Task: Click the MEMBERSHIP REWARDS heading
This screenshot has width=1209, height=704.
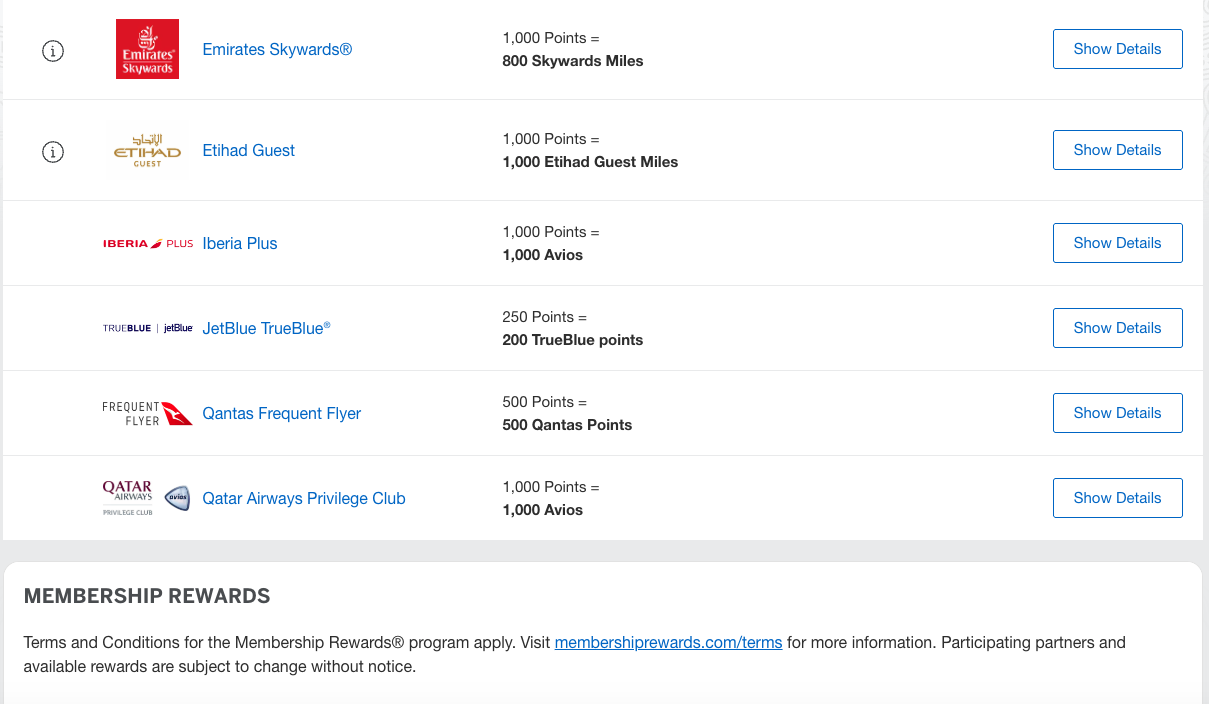Action: [x=147, y=596]
